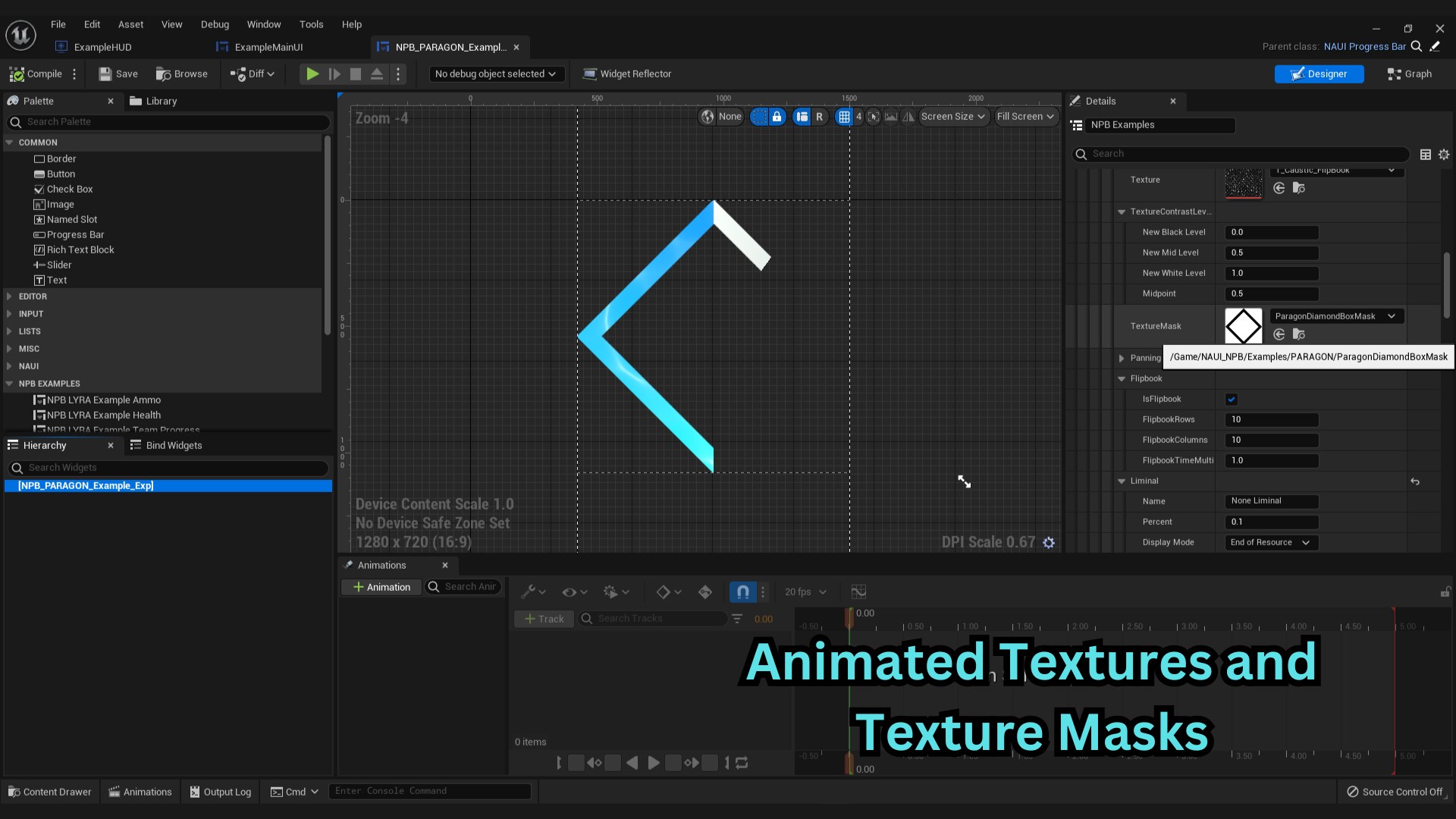Click the Display Mode End of Resource control
The height and width of the screenshot is (819, 1456).
coord(1271,542)
